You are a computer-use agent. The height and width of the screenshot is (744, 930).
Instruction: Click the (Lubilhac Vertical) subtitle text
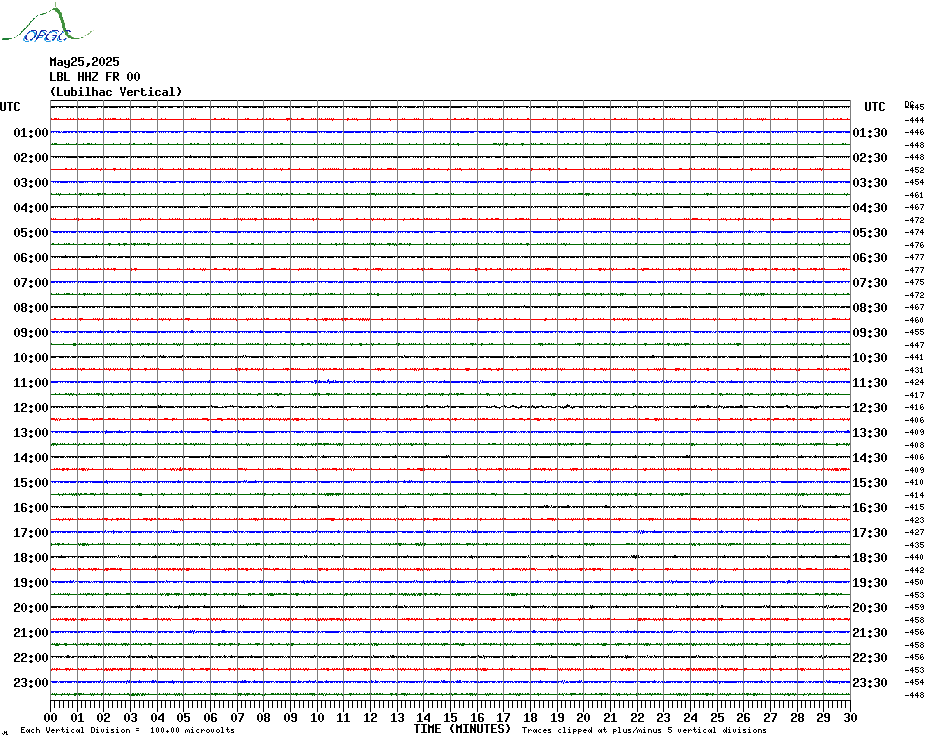point(116,92)
